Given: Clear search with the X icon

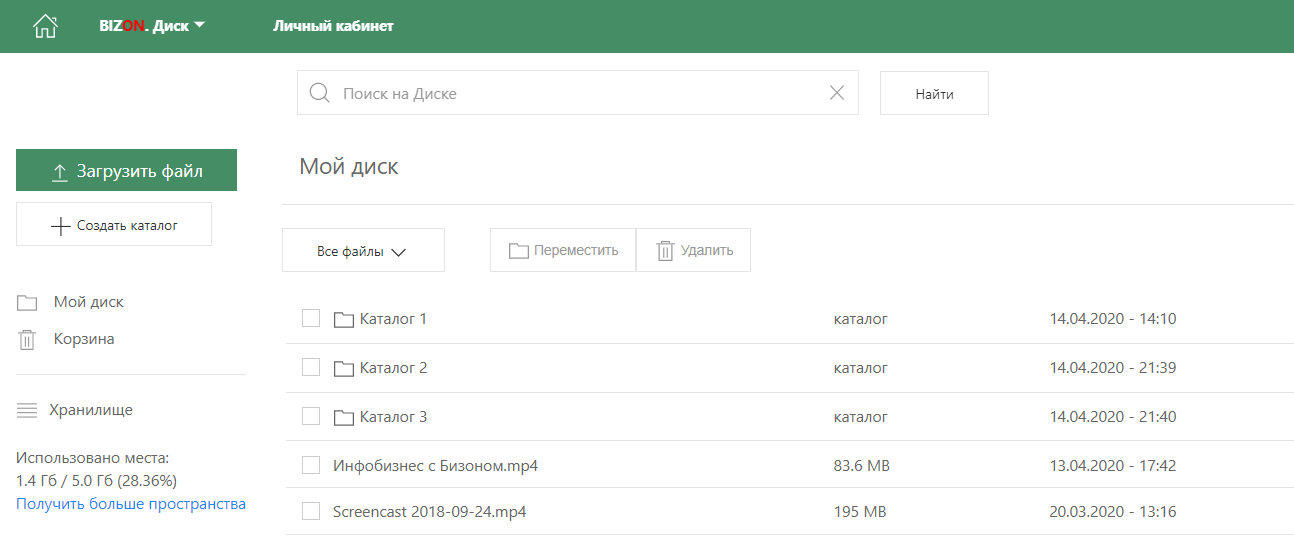Looking at the screenshot, I should (837, 93).
